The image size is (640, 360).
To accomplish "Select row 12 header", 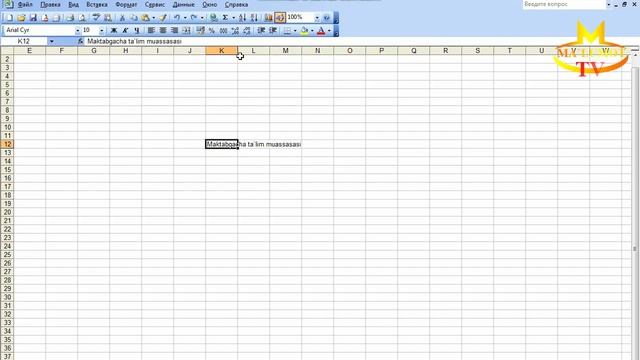I will [x=7, y=144].
